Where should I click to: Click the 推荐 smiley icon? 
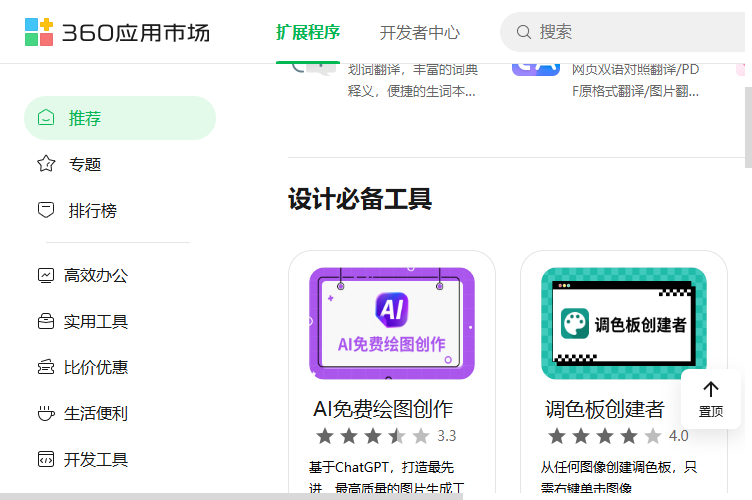click(x=46, y=117)
